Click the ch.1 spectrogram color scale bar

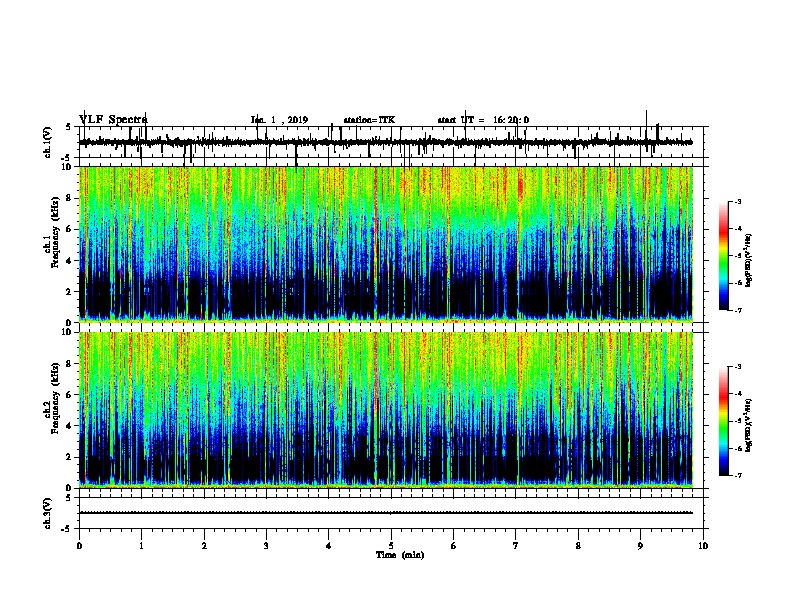pyautogui.click(x=724, y=256)
